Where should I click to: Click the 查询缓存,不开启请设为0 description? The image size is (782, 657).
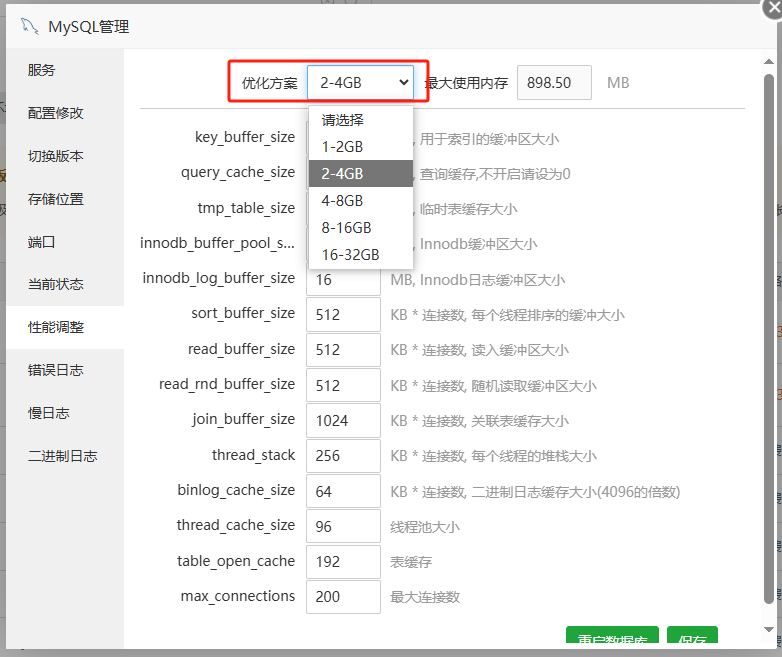[x=495, y=174]
